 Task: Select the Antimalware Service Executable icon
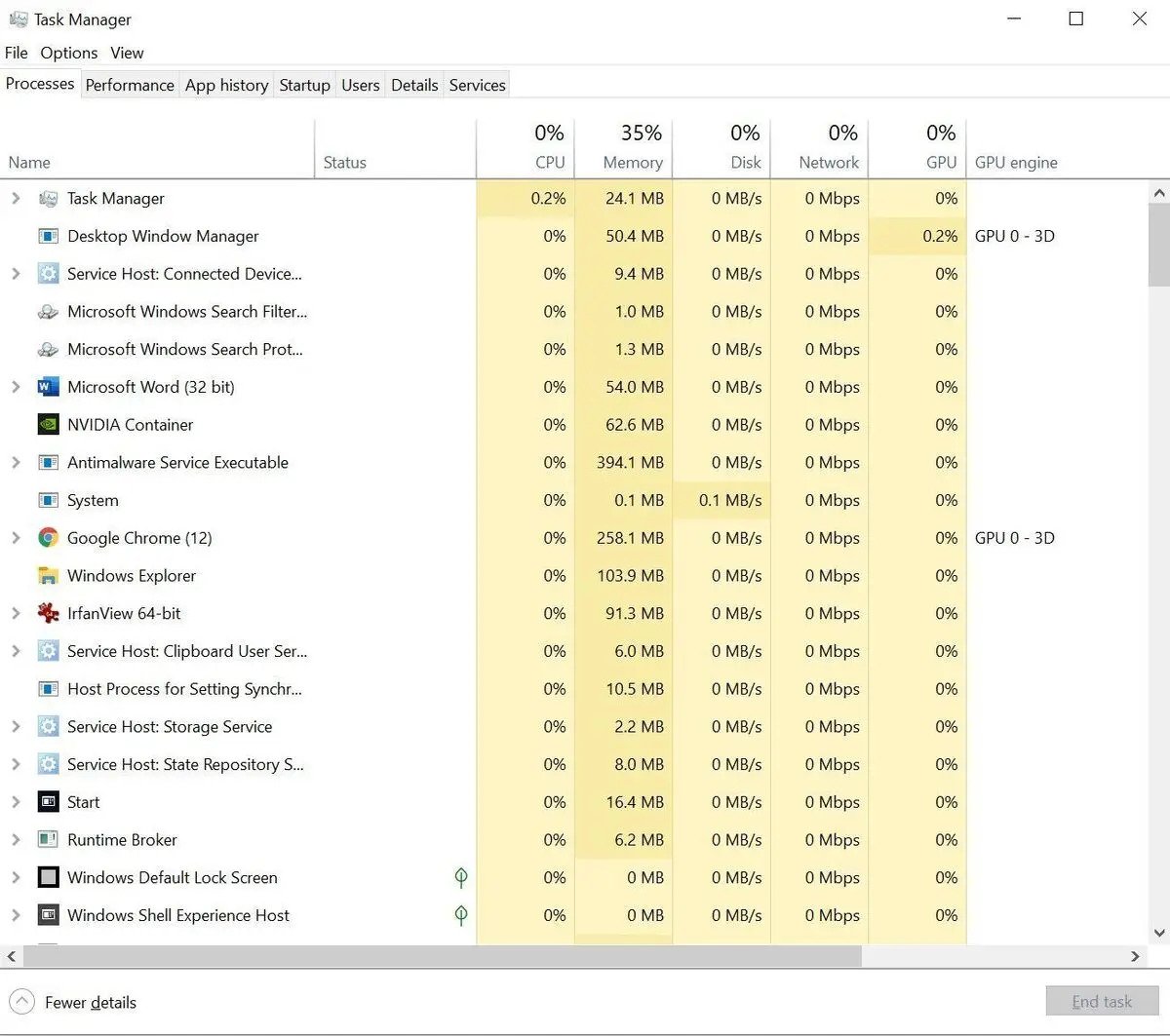coord(48,463)
